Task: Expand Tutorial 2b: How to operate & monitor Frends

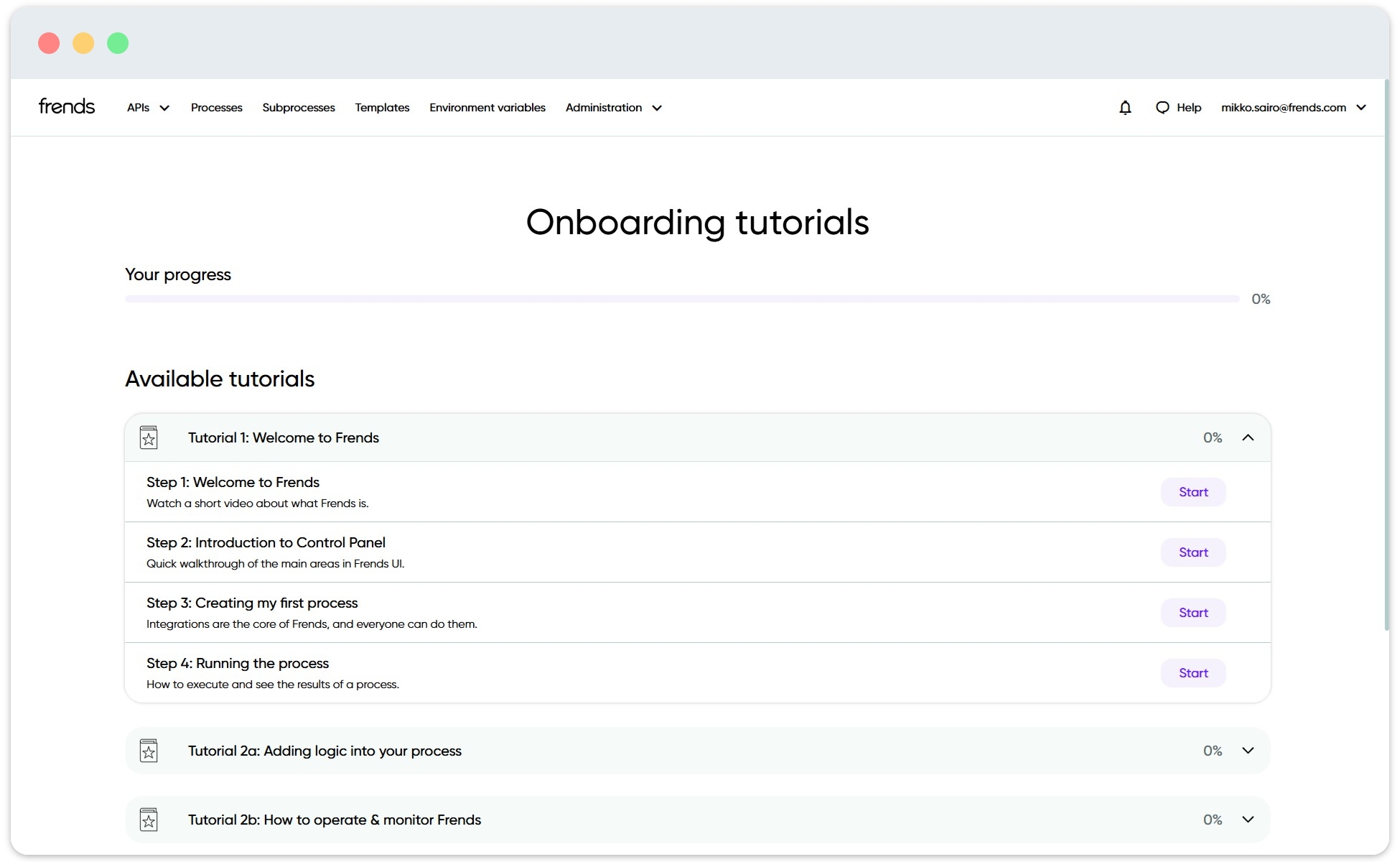Action: tap(1248, 819)
